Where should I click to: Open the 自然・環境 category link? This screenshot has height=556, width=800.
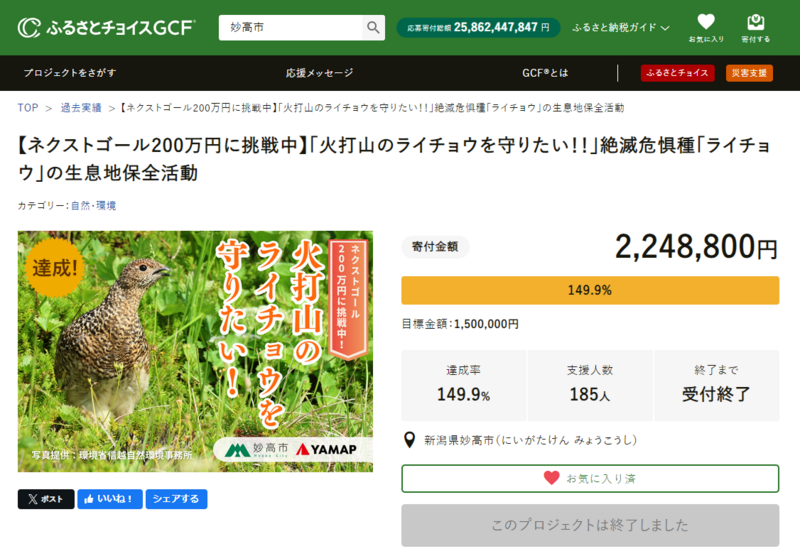93,206
